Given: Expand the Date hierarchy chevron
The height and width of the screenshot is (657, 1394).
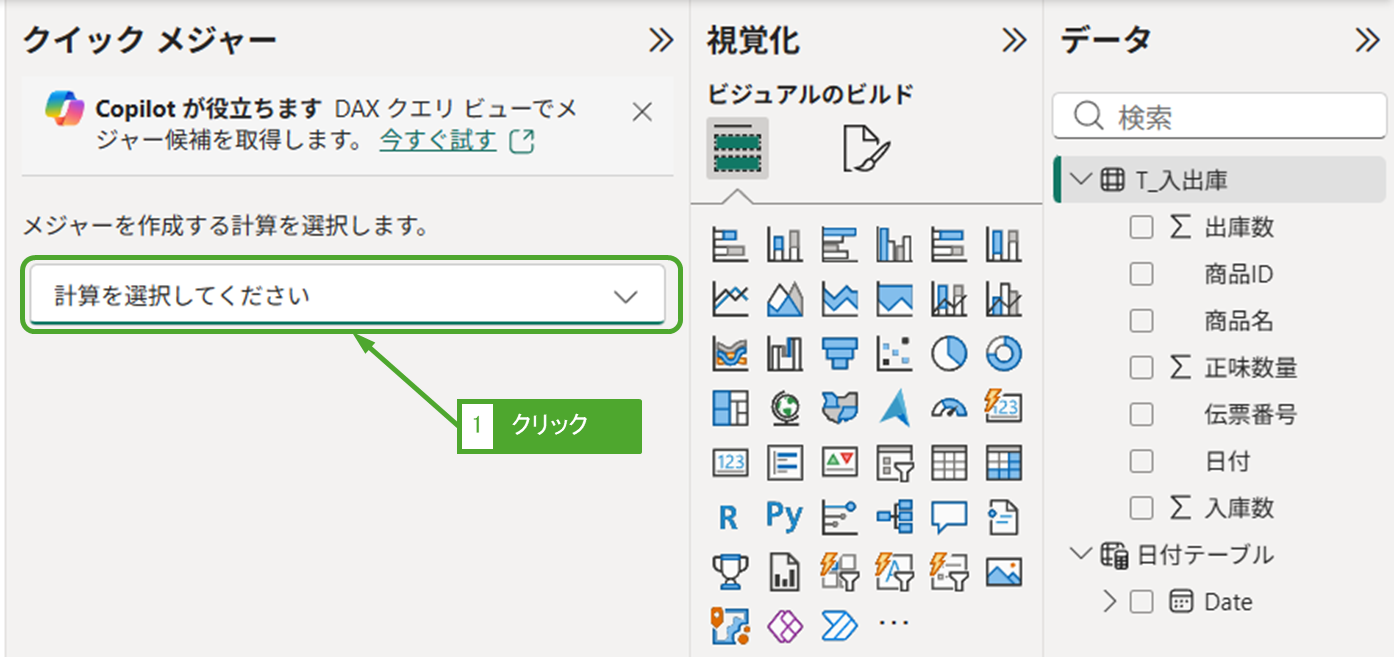Looking at the screenshot, I should pos(1108,602).
